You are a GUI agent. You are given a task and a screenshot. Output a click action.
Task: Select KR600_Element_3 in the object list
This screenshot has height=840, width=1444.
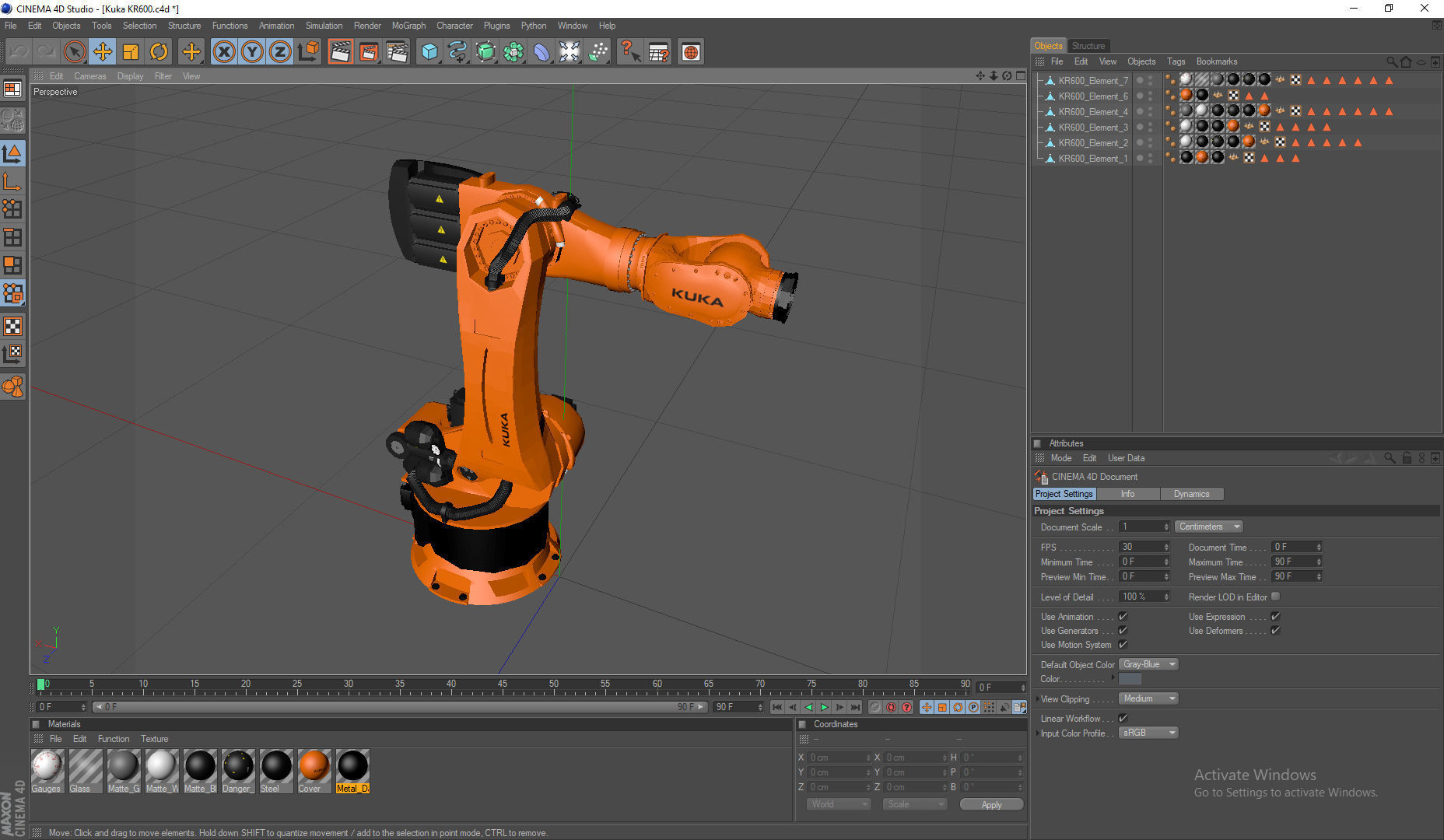click(1092, 127)
